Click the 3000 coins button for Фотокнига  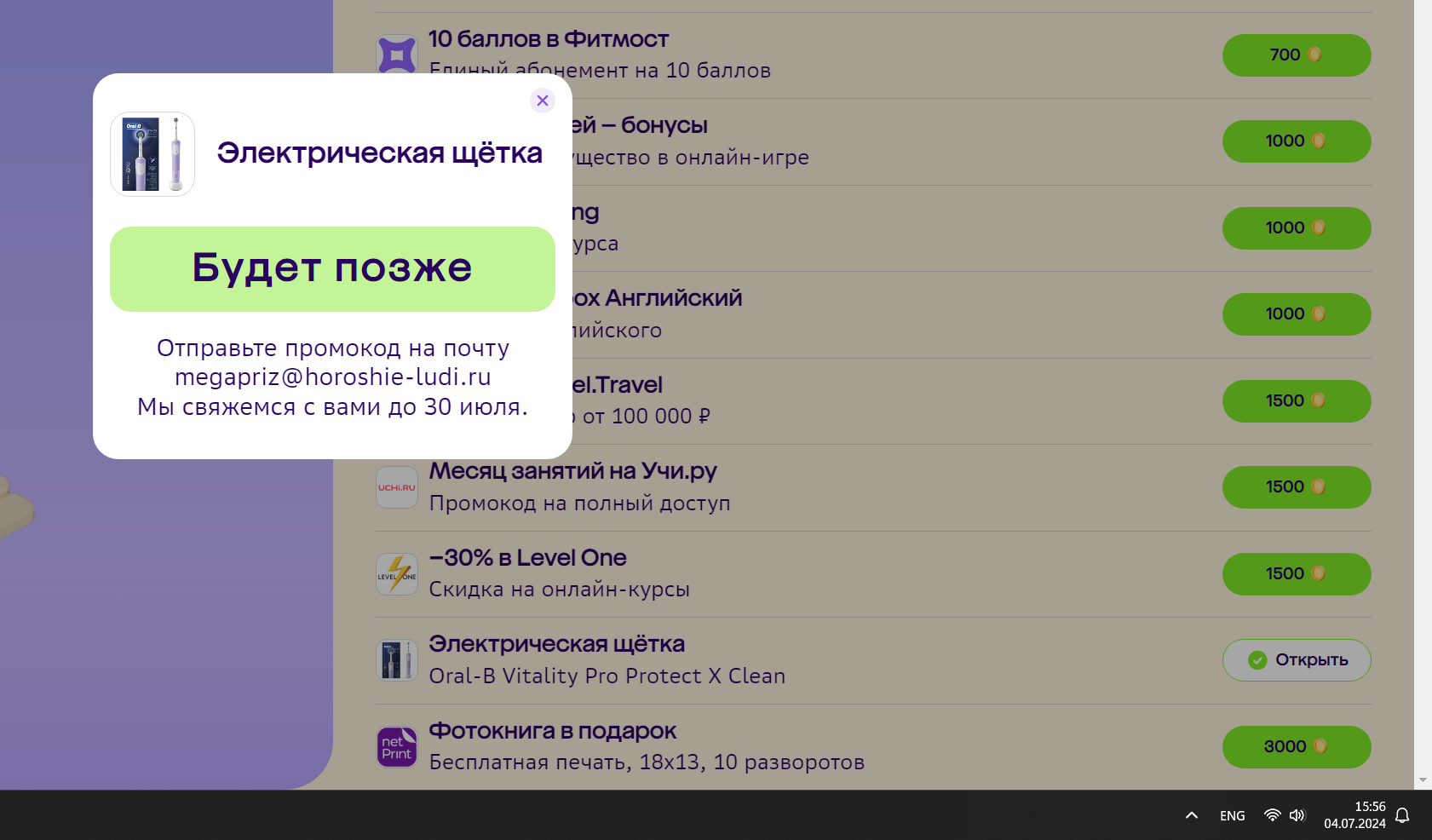coord(1297,747)
